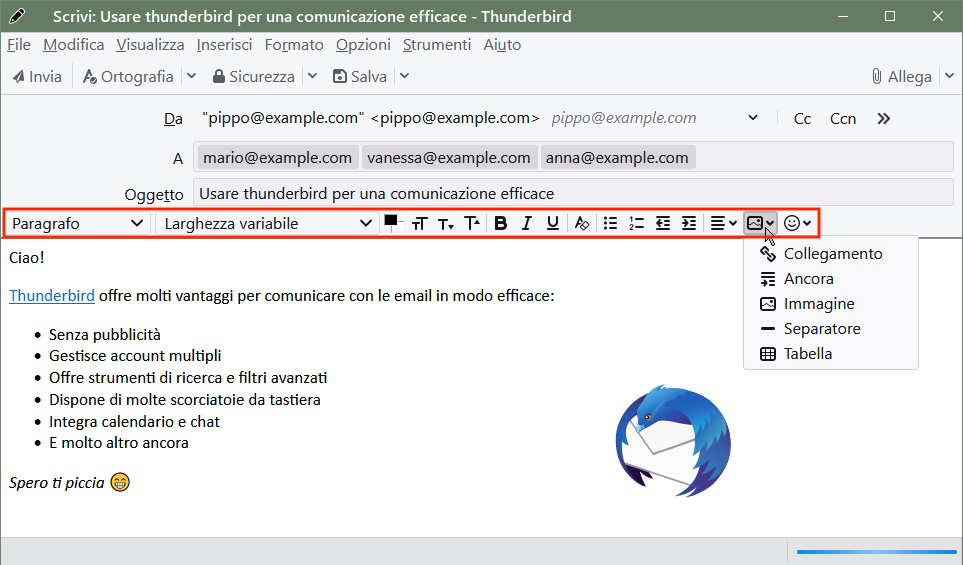This screenshot has width=963, height=565.
Task: Open the Larghezza variabile font dropdown
Action: (x=267, y=224)
